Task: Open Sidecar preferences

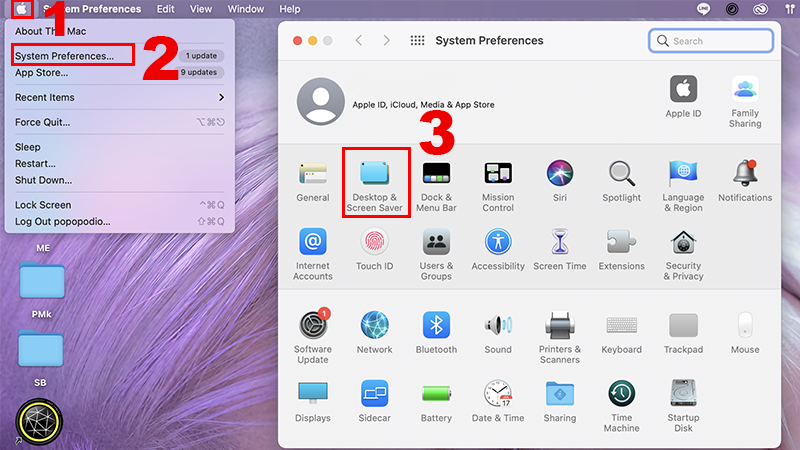Action: 374,401
